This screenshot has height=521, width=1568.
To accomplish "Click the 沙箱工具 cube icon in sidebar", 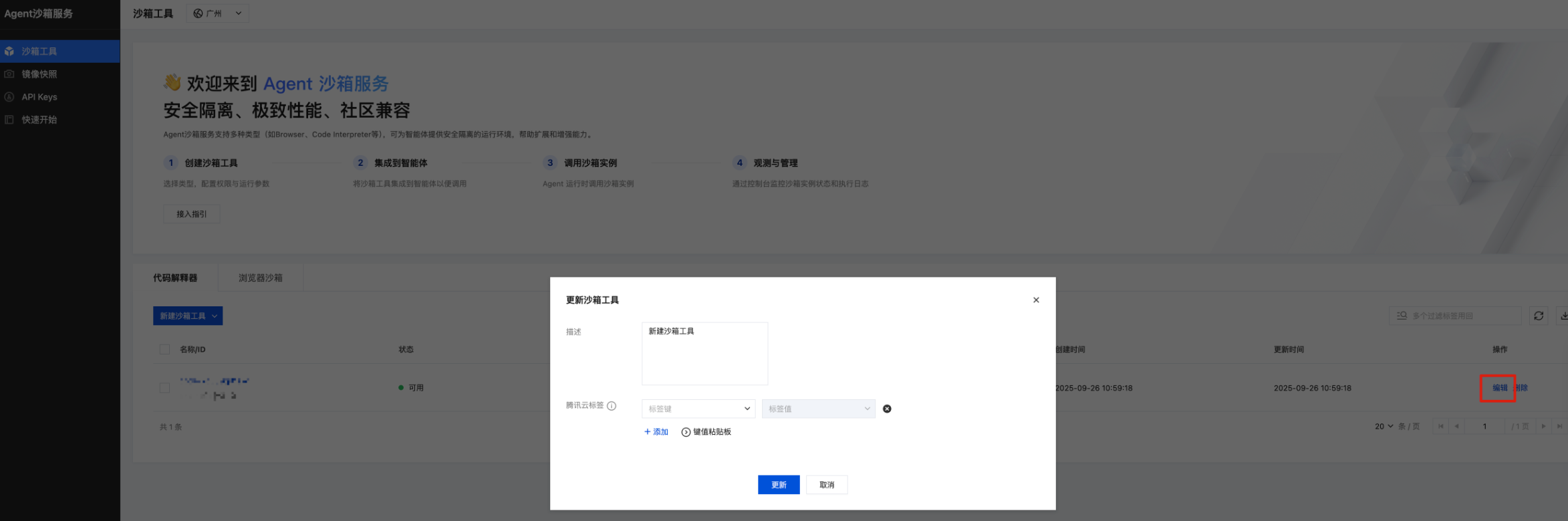I will tap(9, 51).
